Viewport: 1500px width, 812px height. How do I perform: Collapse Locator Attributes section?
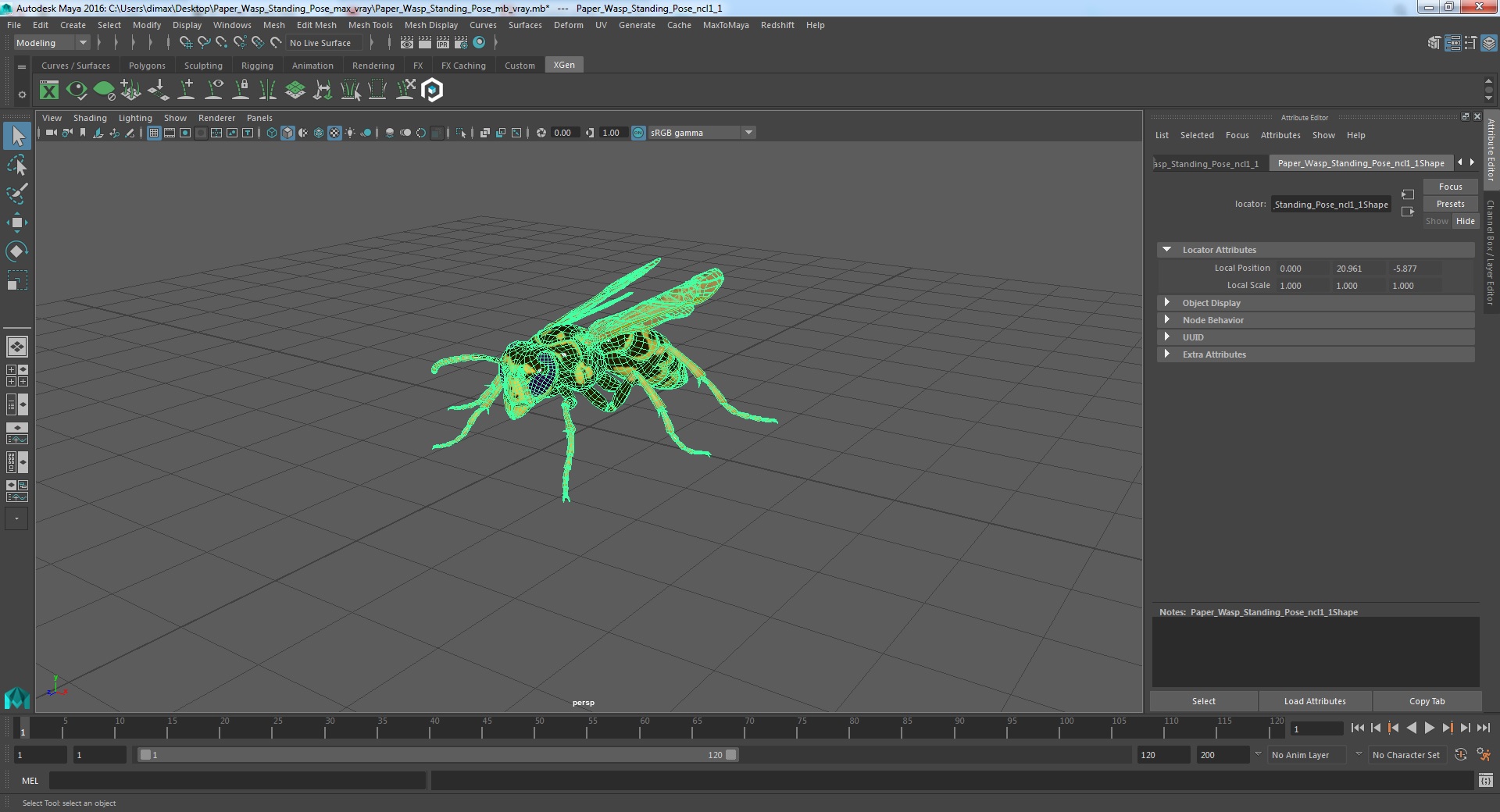[1167, 250]
